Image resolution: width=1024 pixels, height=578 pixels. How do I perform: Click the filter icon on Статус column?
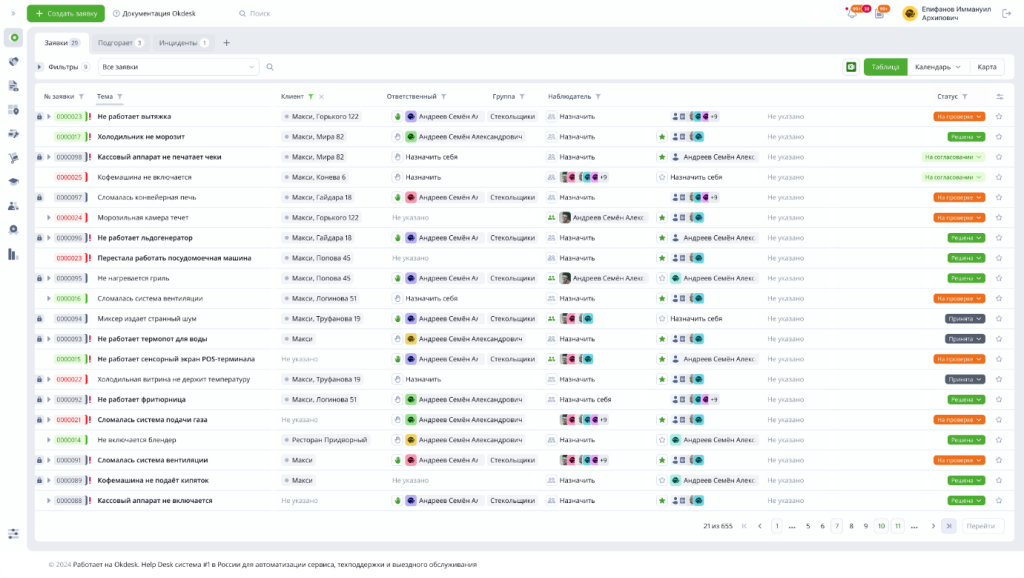pyautogui.click(x=965, y=97)
